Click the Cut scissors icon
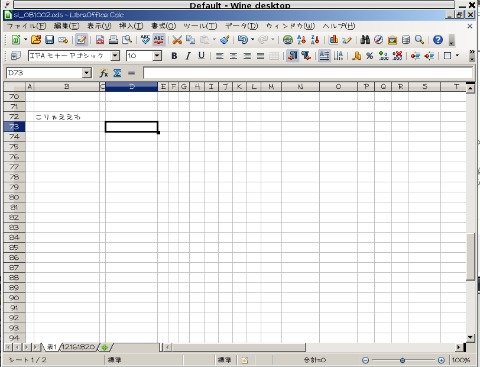The height and width of the screenshot is (367, 480). pyautogui.click(x=177, y=40)
